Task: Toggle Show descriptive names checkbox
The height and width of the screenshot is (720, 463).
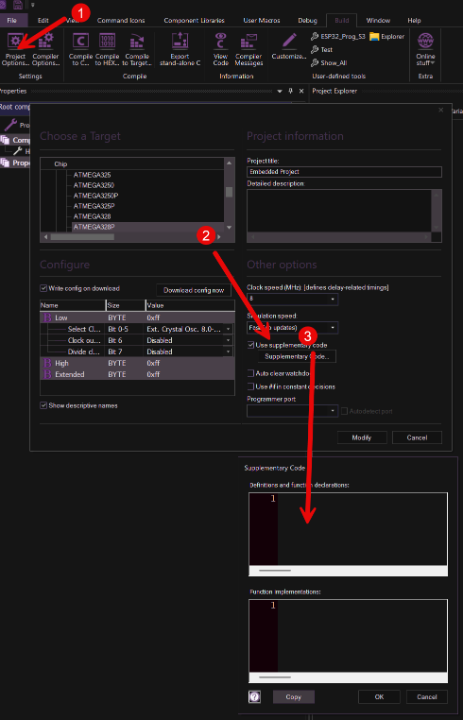Action: (x=44, y=405)
